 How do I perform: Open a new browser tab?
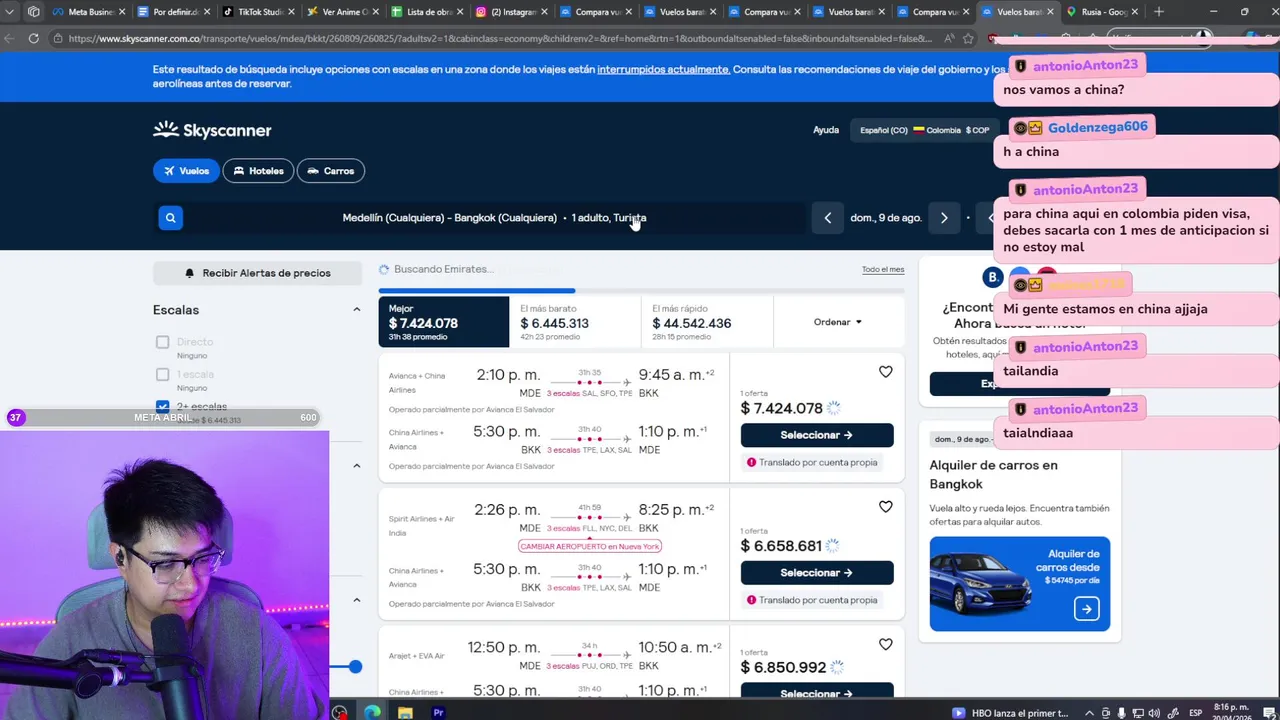pos(1158,12)
